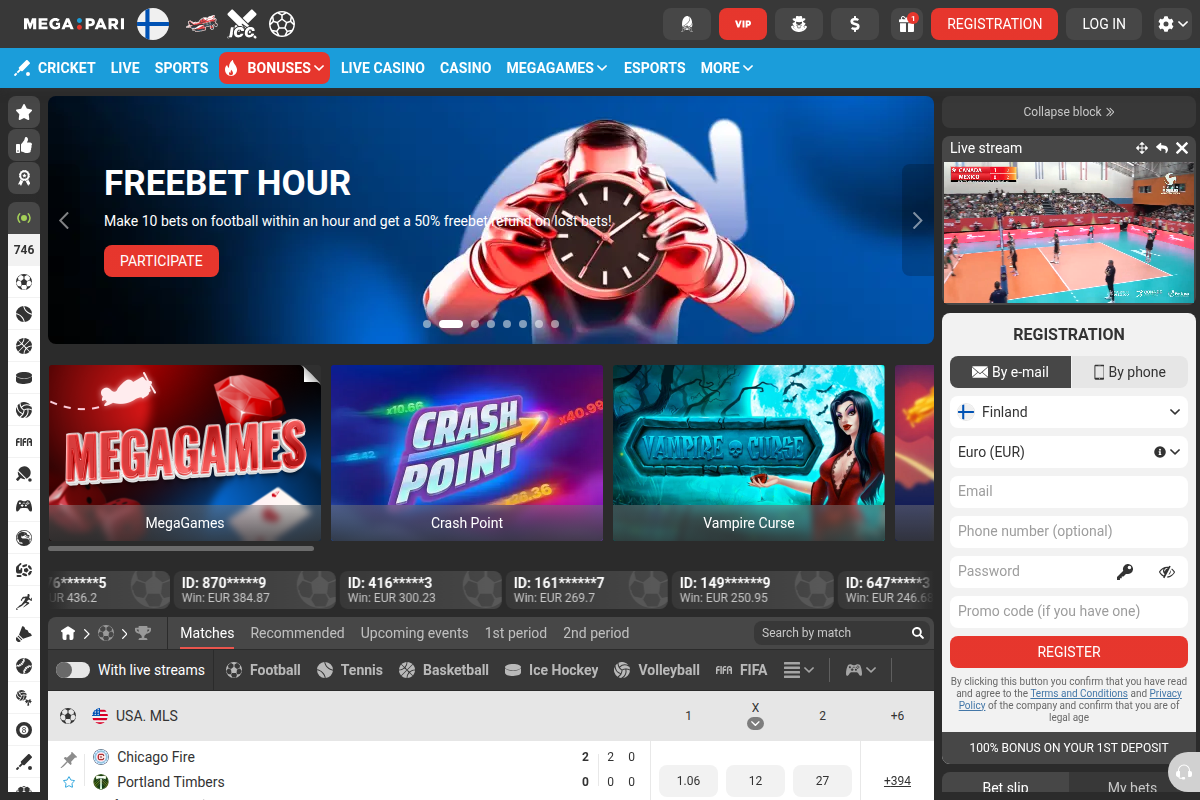Click the Finland flag in header

[153, 23]
